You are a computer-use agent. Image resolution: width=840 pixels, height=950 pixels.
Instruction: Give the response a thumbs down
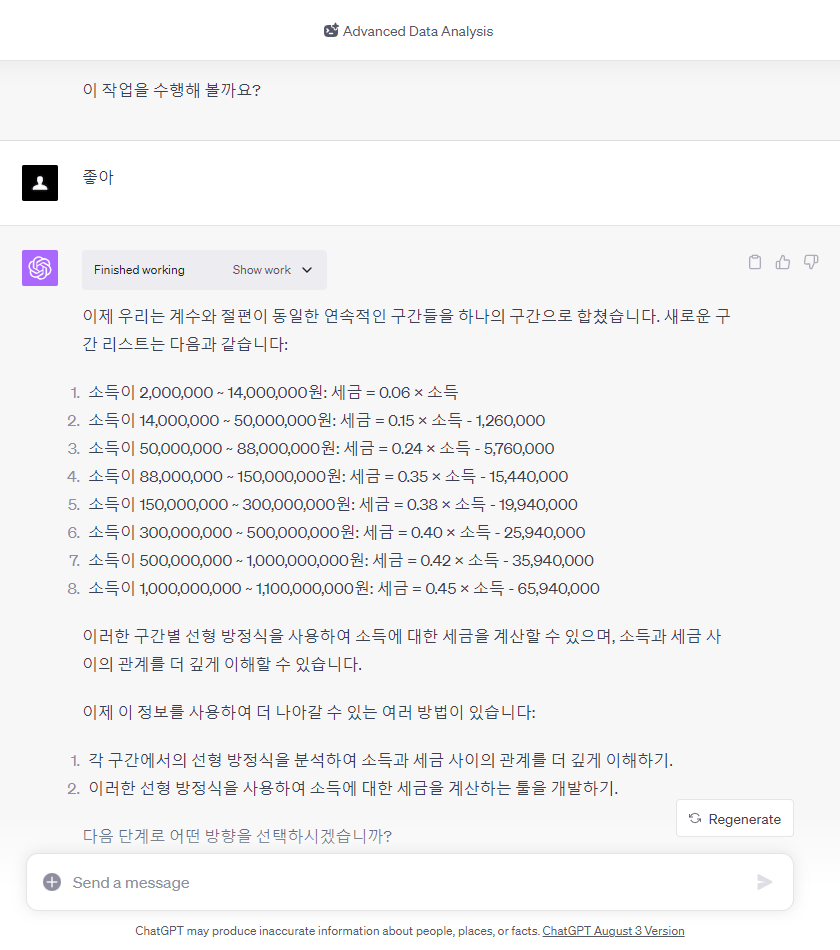(x=811, y=262)
